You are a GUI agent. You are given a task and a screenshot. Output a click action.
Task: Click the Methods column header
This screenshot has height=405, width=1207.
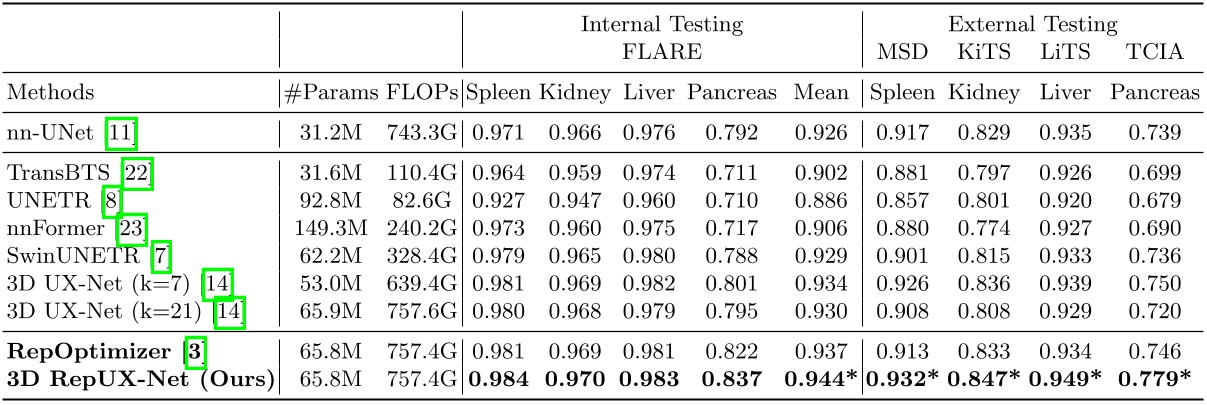click(50, 93)
